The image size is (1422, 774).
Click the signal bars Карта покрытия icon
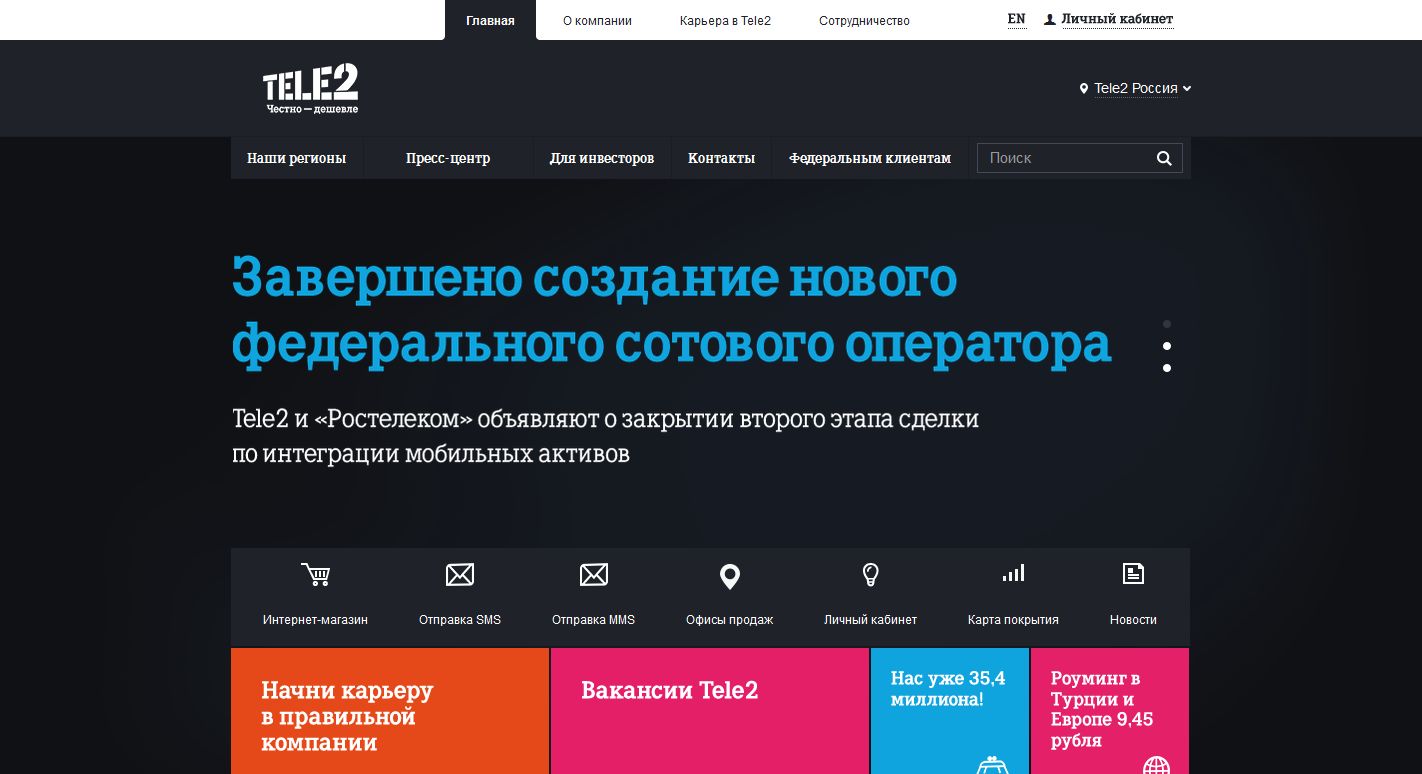[x=1013, y=573]
